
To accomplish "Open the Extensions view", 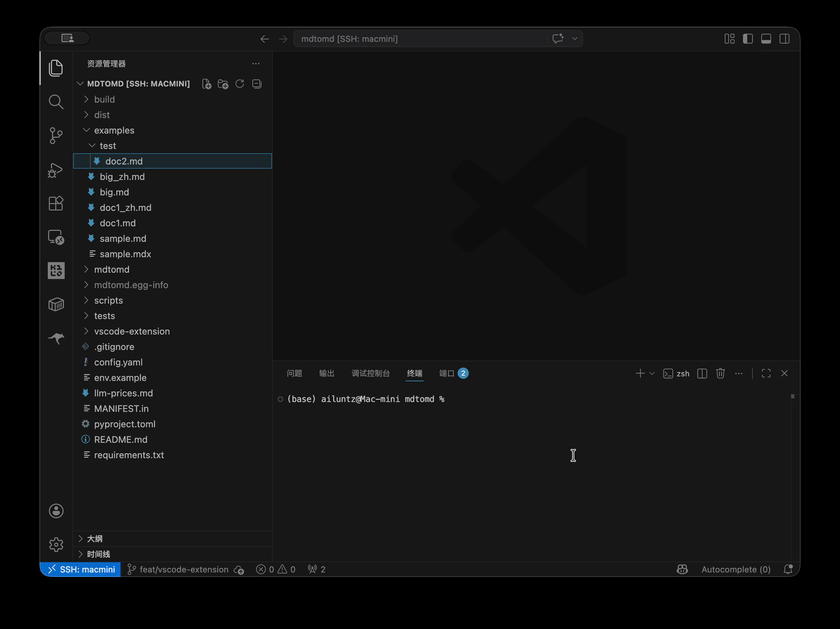I will click(56, 204).
